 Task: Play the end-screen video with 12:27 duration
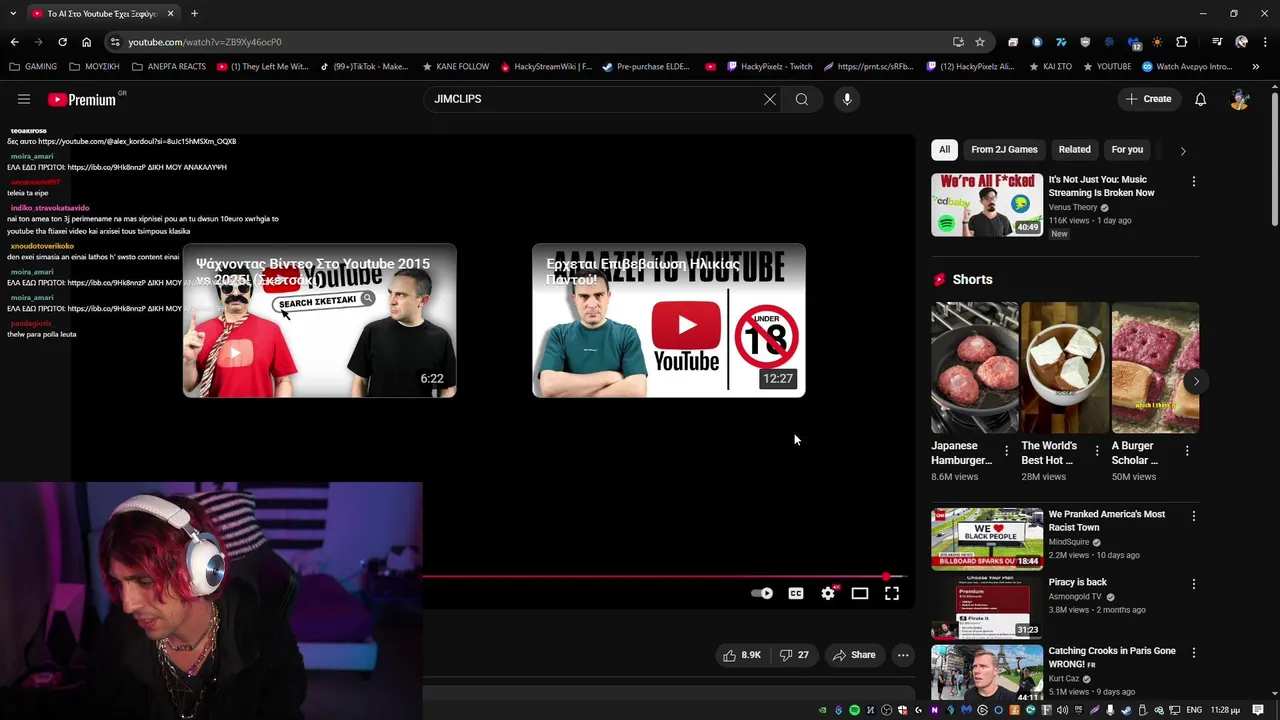point(669,320)
